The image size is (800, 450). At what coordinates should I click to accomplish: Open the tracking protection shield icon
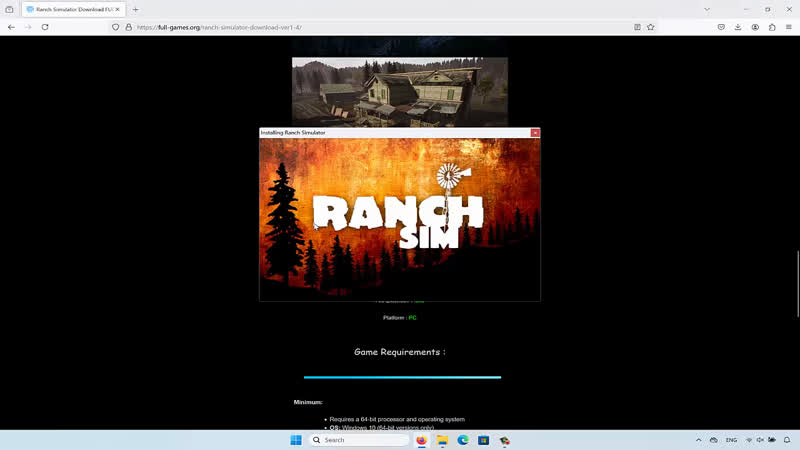pos(115,27)
